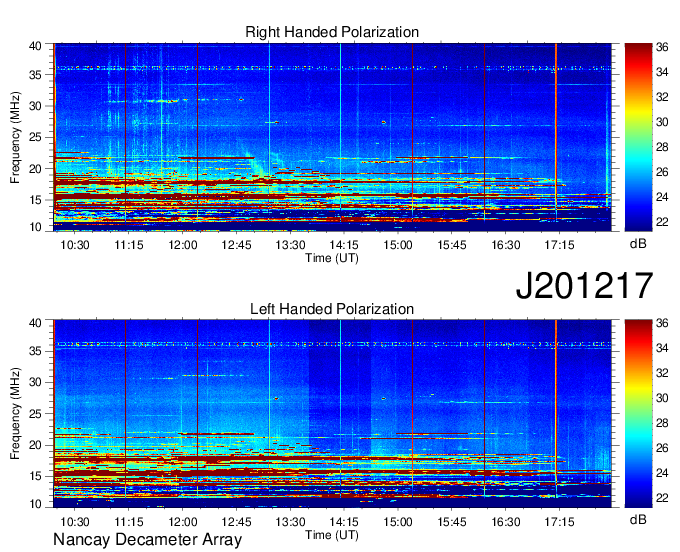Click the 14:15 tick label on the bottom plot
The height and width of the screenshot is (552, 680).
click(344, 522)
